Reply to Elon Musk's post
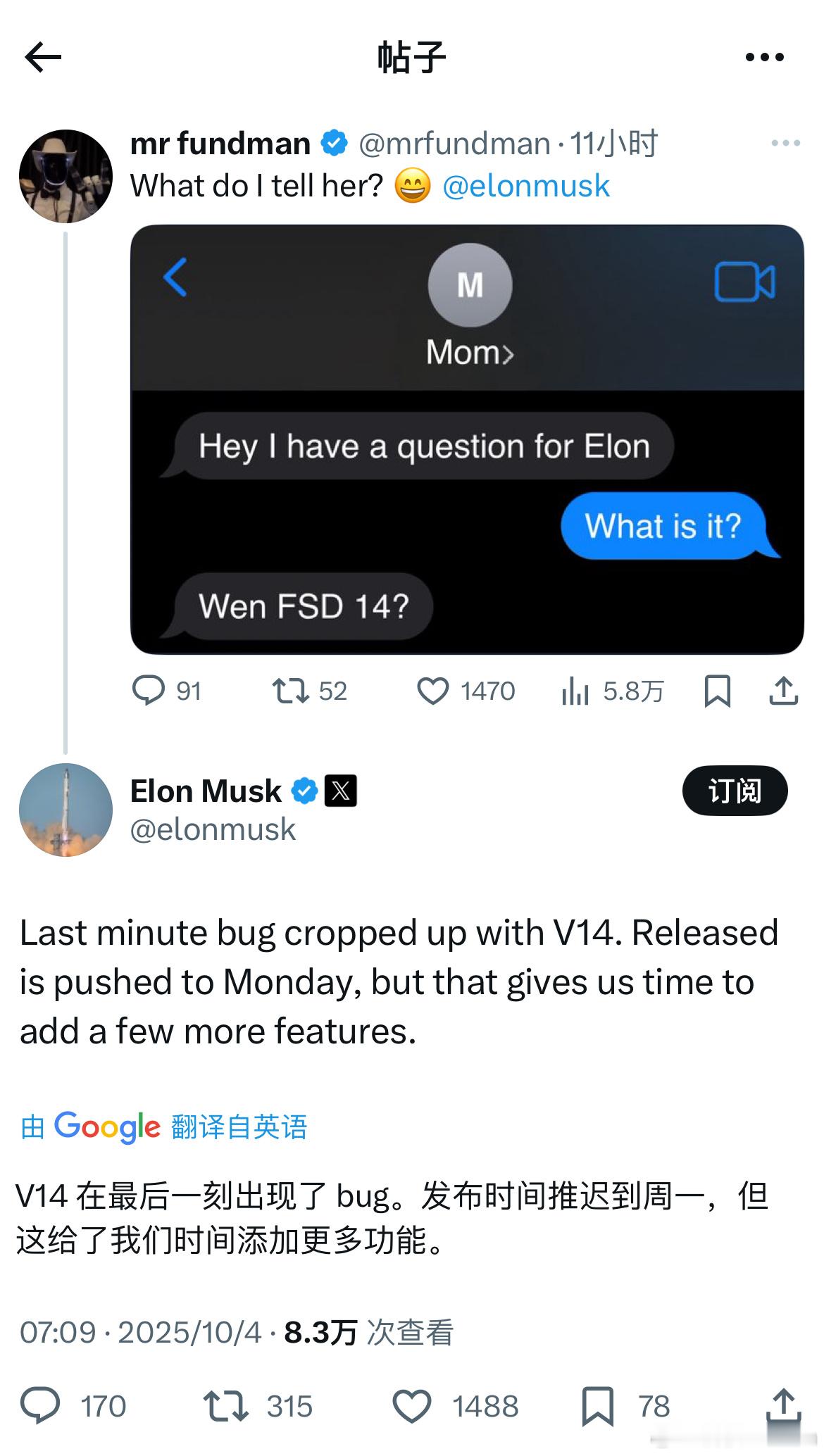Viewport: 824px width, 1456px height. pyautogui.click(x=40, y=1406)
